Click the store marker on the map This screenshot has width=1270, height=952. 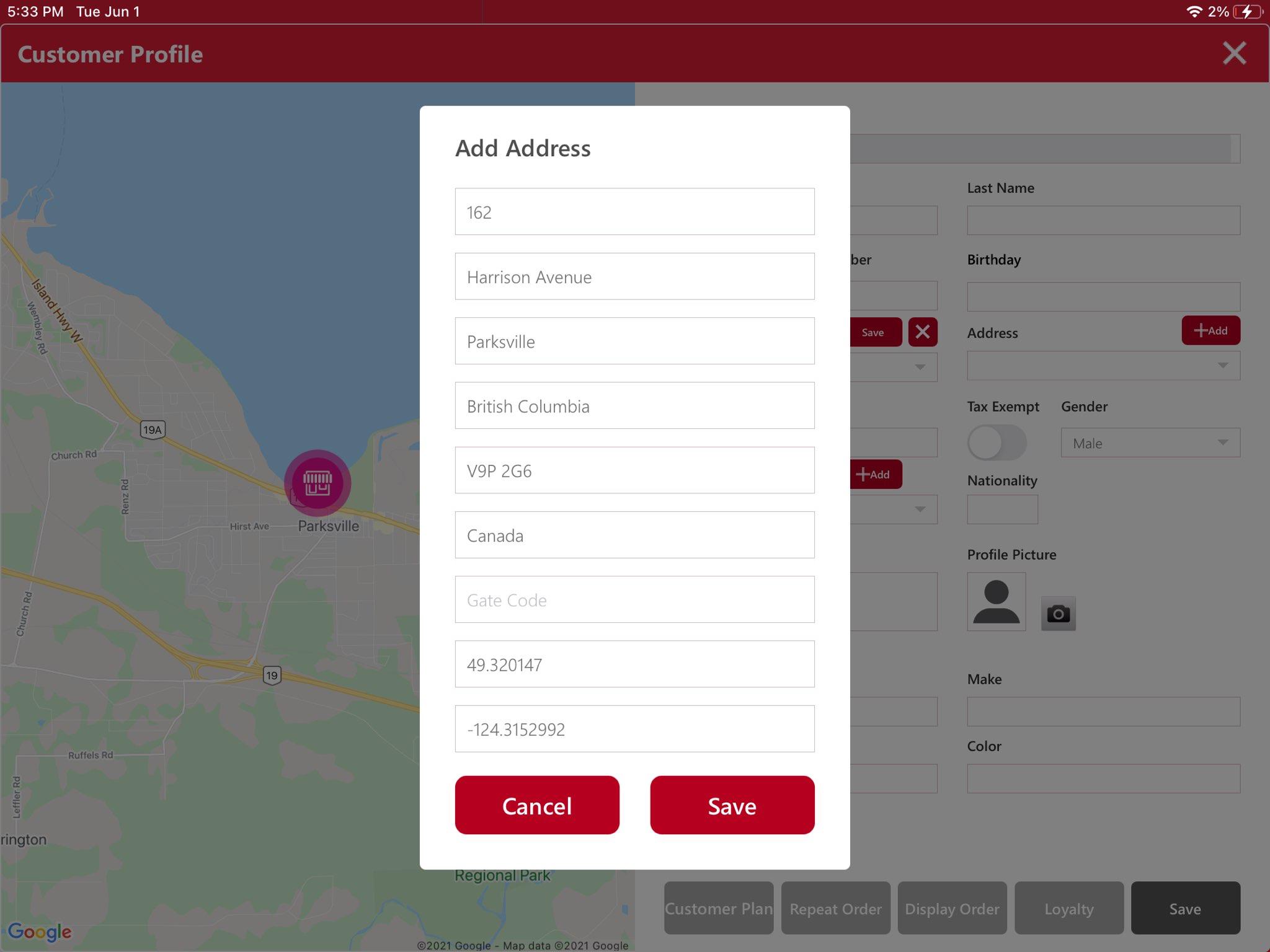click(x=317, y=483)
